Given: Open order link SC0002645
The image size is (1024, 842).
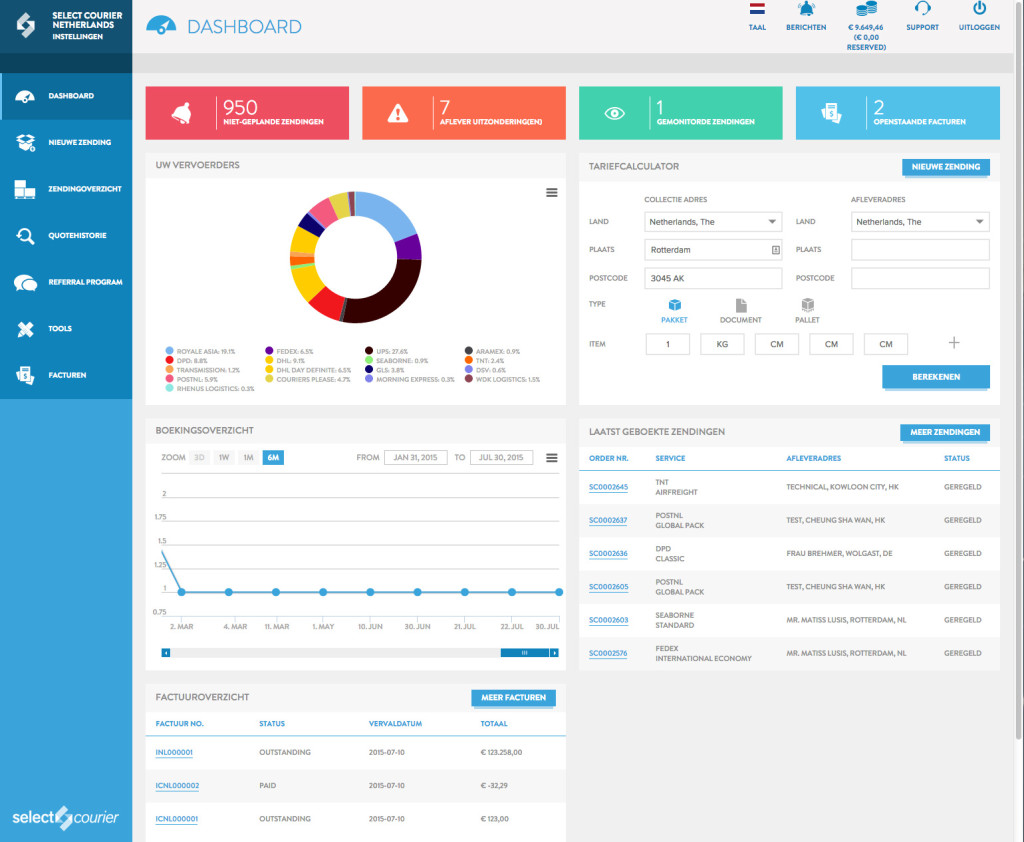Looking at the screenshot, I should 608,487.
